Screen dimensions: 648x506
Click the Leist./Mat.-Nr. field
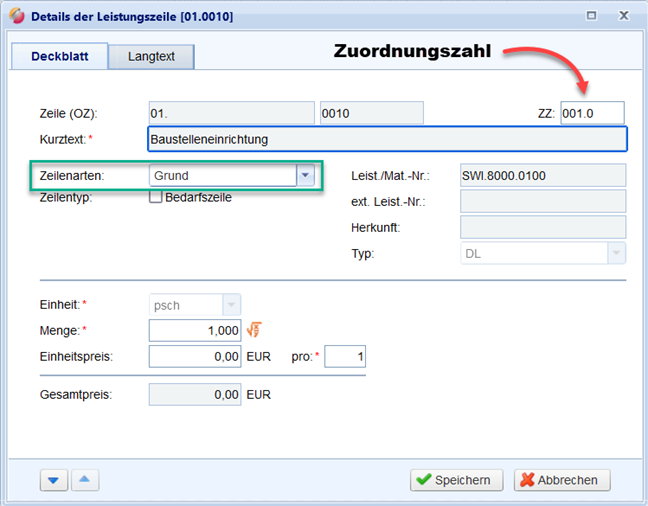(x=542, y=176)
